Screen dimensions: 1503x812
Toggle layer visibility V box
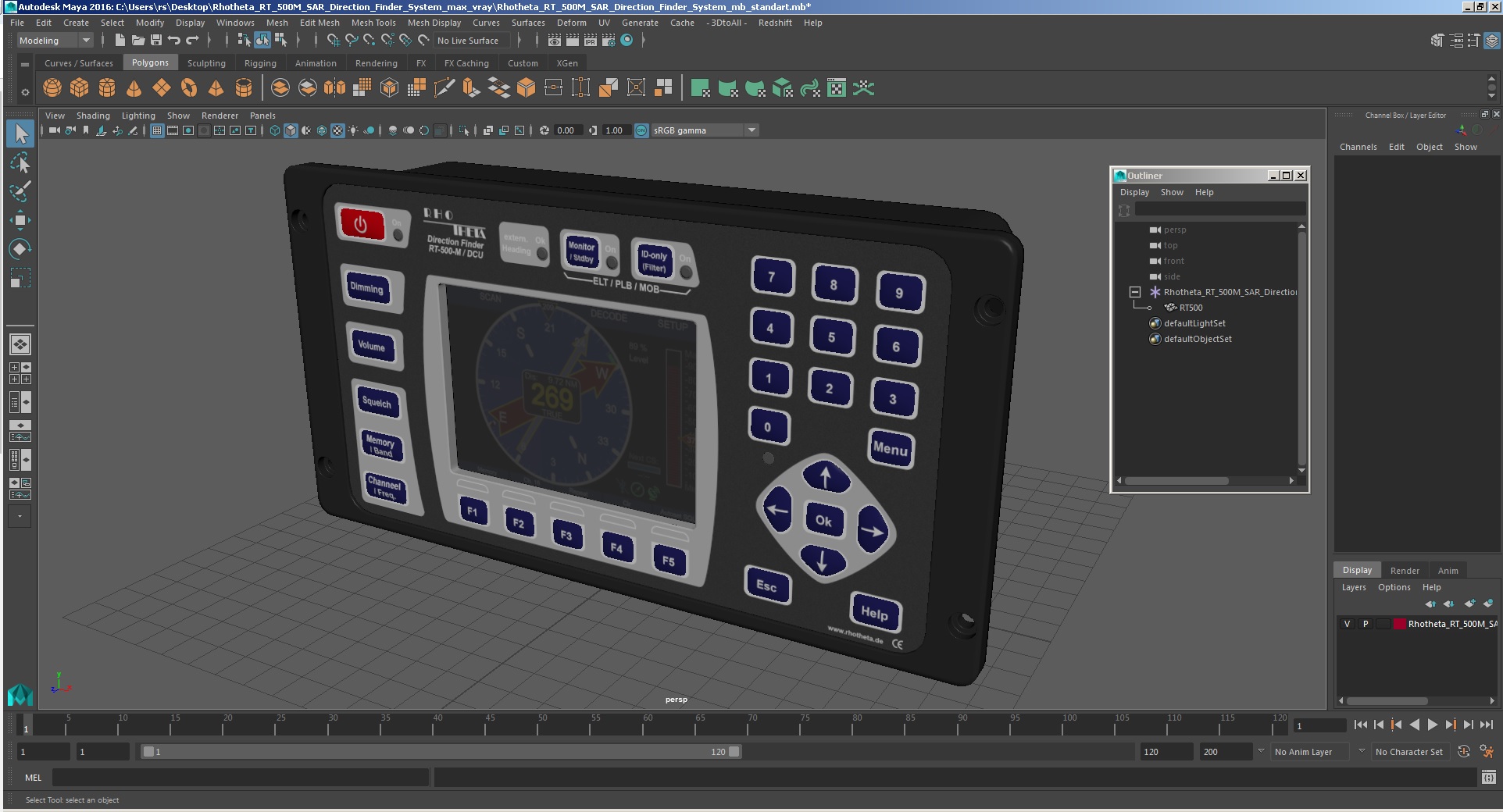(x=1347, y=623)
